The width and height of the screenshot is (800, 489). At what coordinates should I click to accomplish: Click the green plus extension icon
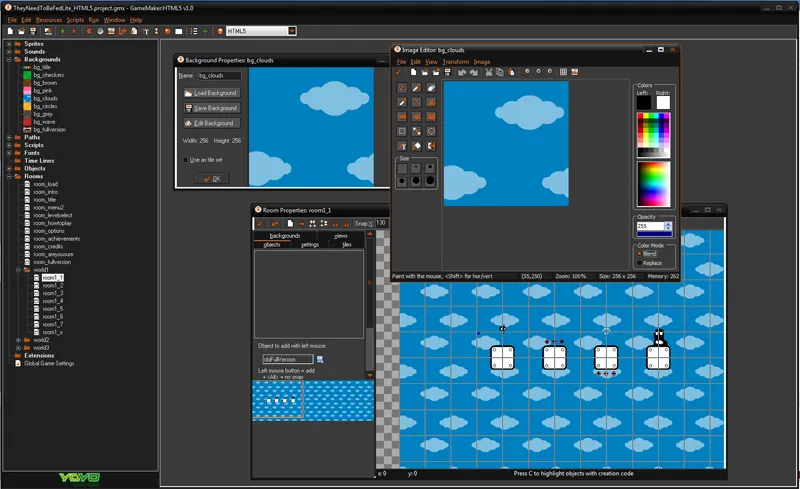[x=205, y=31]
